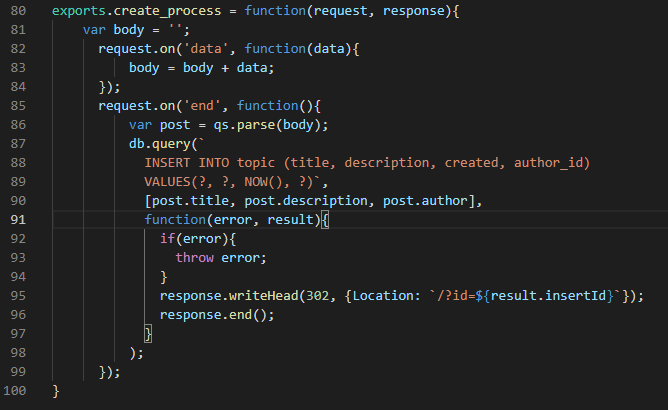The image size is (668, 410).
Task: Click '302' status code on line 95
Action: click(x=317, y=296)
